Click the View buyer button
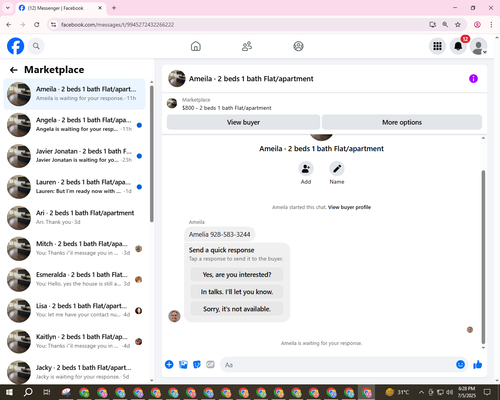The height and width of the screenshot is (400, 500). 243,122
